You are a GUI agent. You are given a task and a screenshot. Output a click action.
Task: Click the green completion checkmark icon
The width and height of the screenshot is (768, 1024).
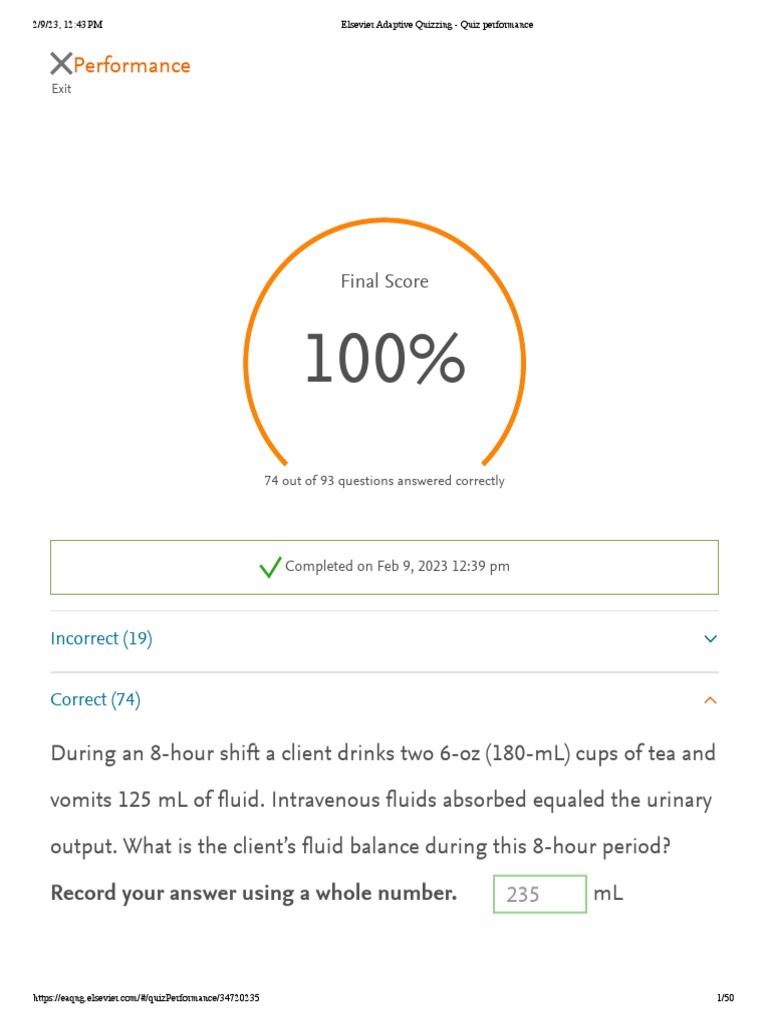[x=270, y=567]
